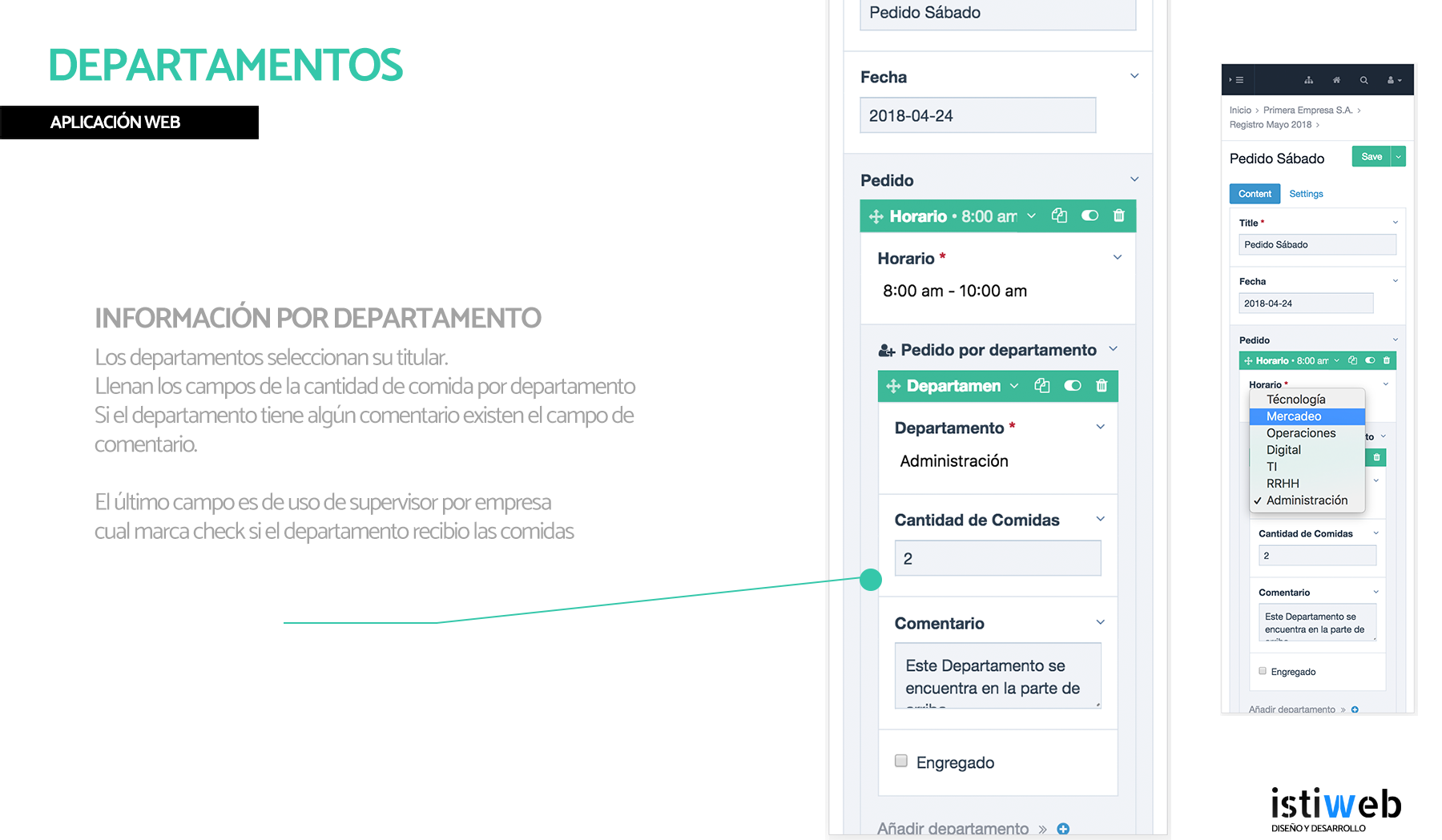Click the green Save button

pos(1372,157)
